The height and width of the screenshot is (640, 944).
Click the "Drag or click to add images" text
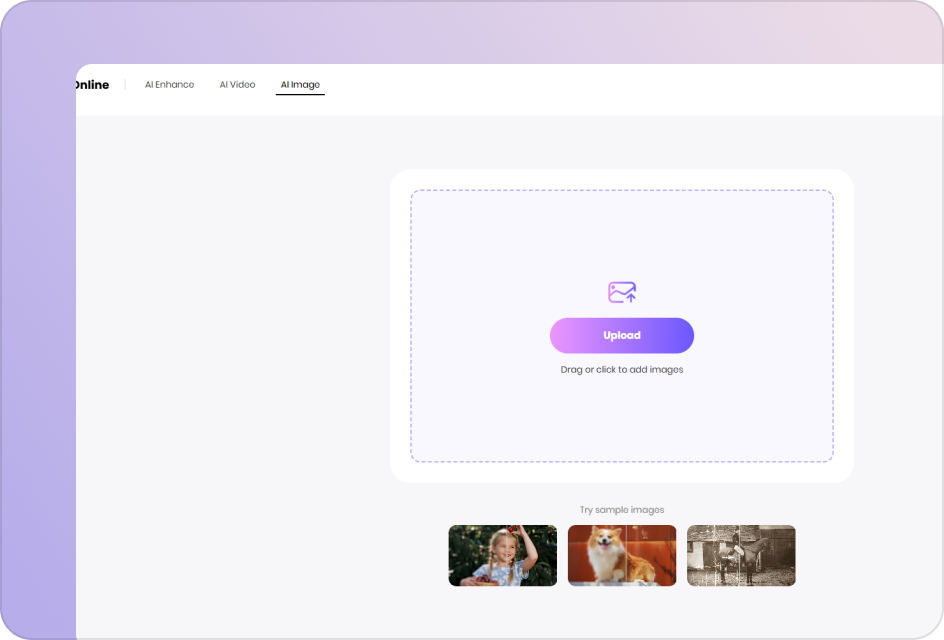622,370
